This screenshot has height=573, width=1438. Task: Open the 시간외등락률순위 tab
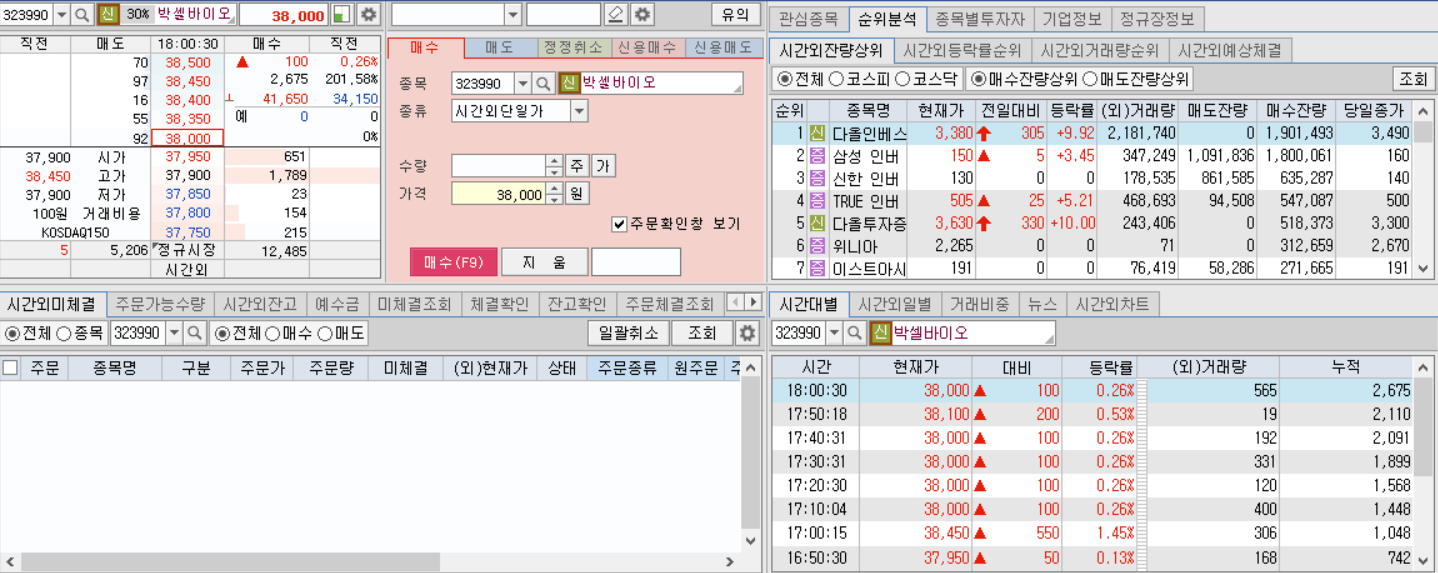962,50
